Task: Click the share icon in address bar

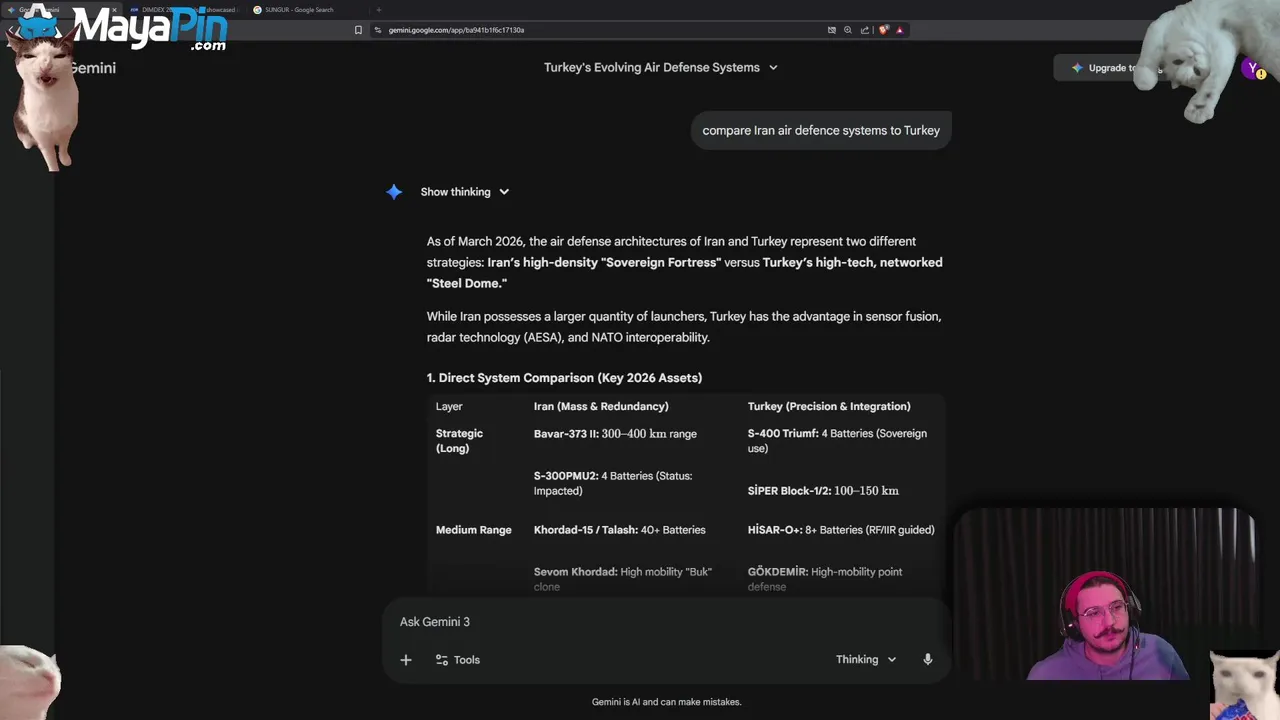Action: pos(865,30)
